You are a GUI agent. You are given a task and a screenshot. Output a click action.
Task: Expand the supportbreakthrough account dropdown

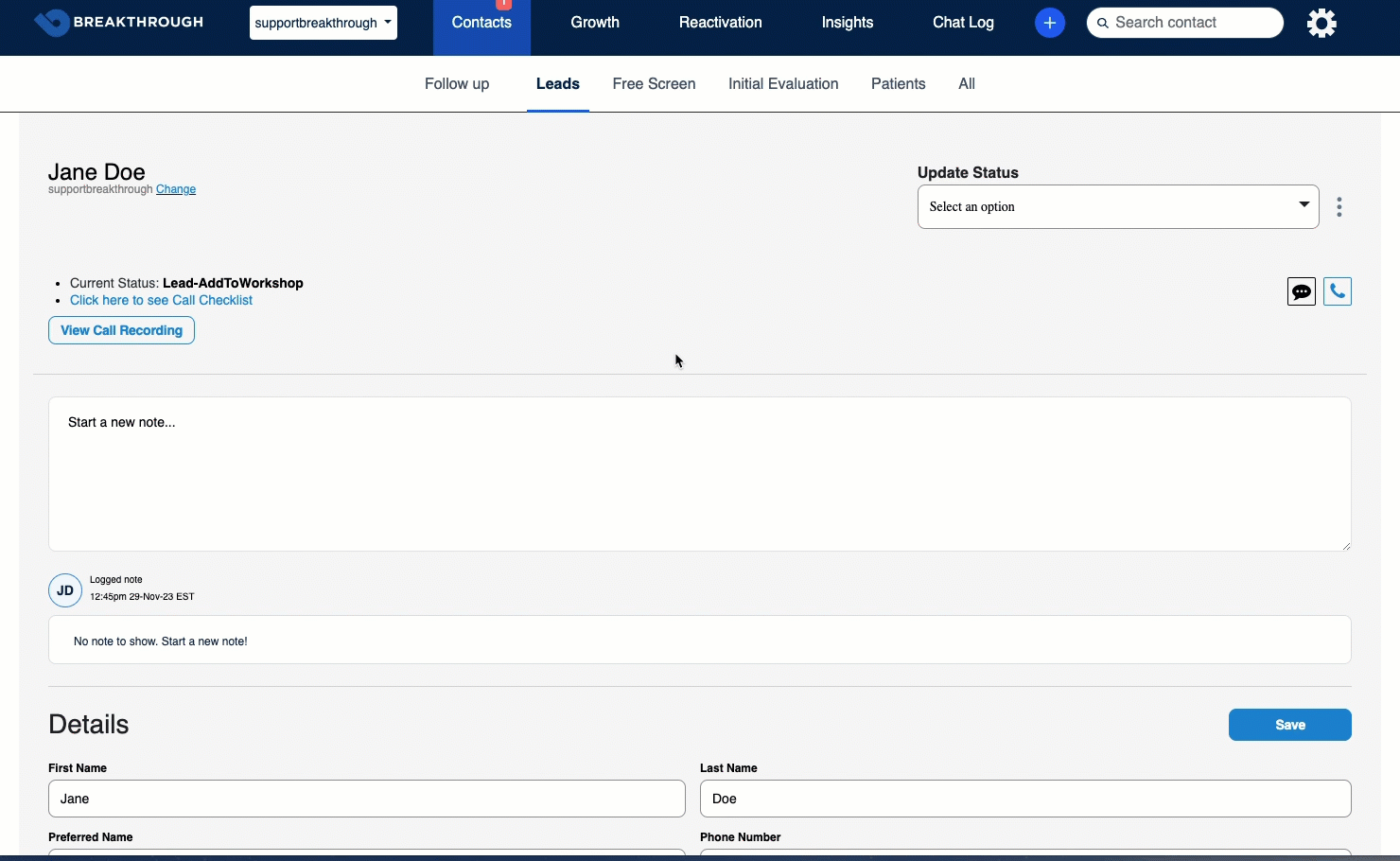pyautogui.click(x=324, y=23)
